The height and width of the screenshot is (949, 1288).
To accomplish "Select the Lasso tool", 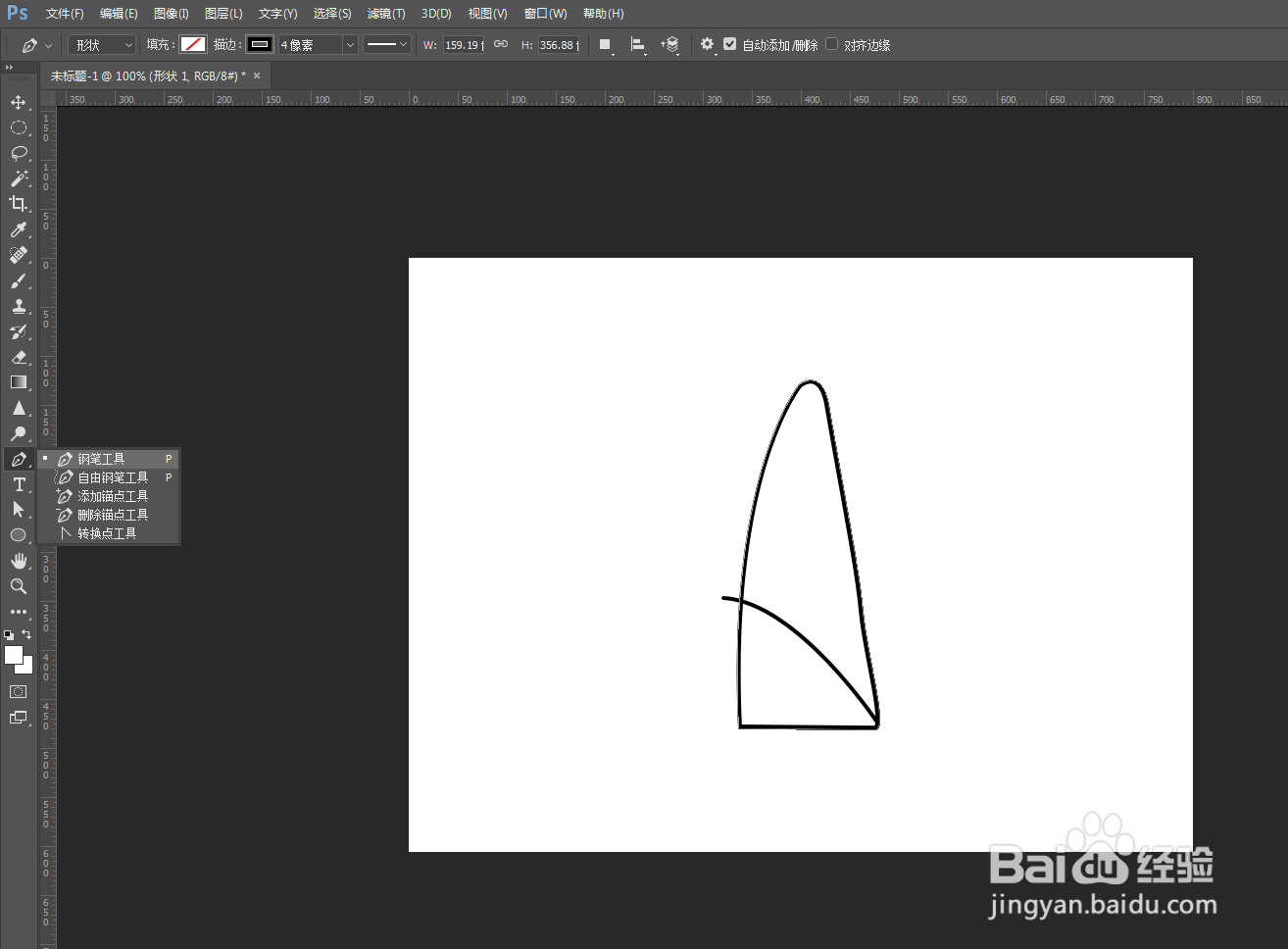I will click(19, 153).
